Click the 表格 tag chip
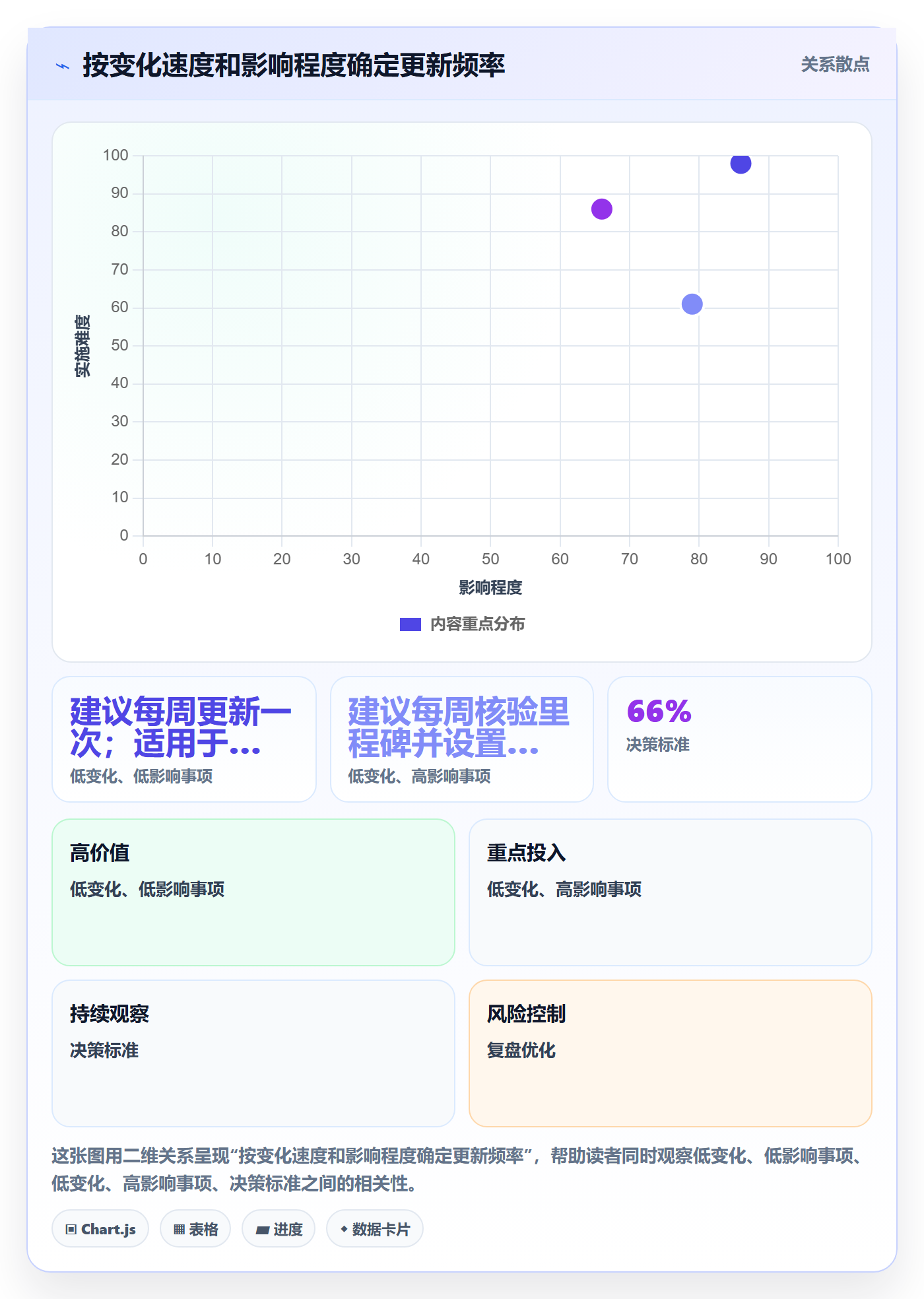 click(x=195, y=1229)
